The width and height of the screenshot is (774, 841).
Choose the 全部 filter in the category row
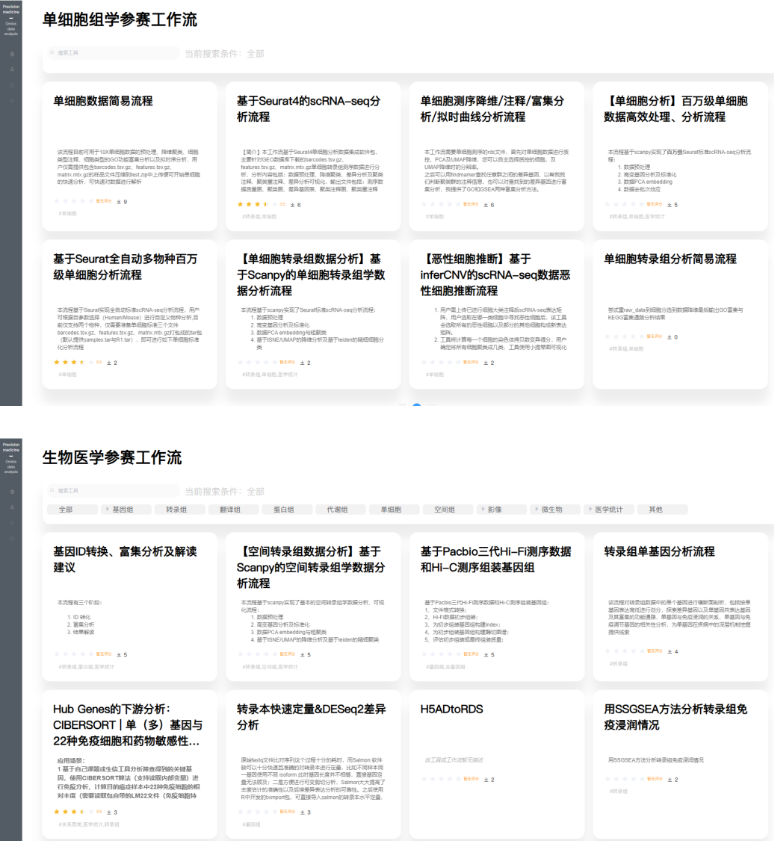click(x=65, y=509)
